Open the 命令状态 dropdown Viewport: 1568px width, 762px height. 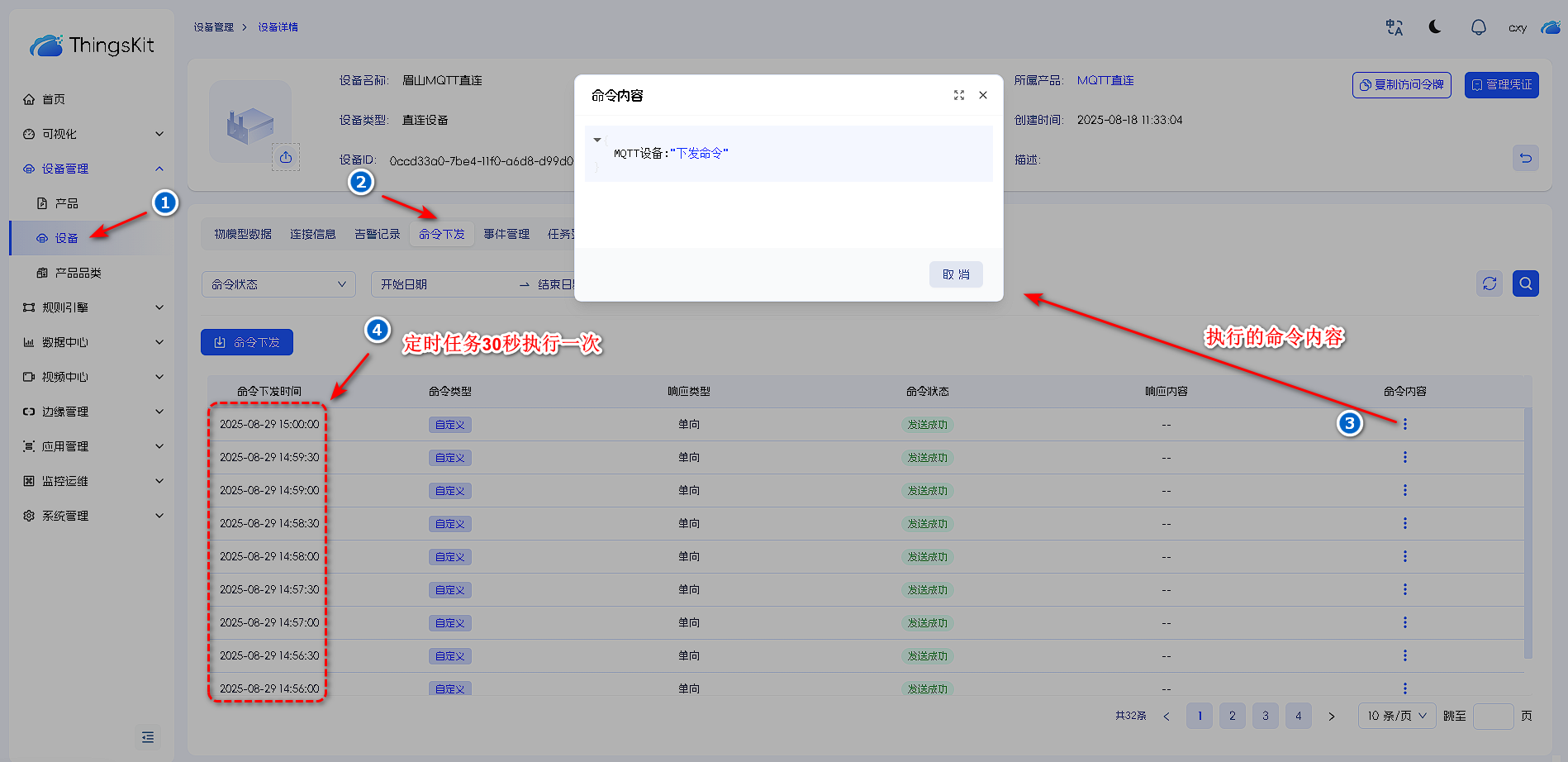(278, 284)
